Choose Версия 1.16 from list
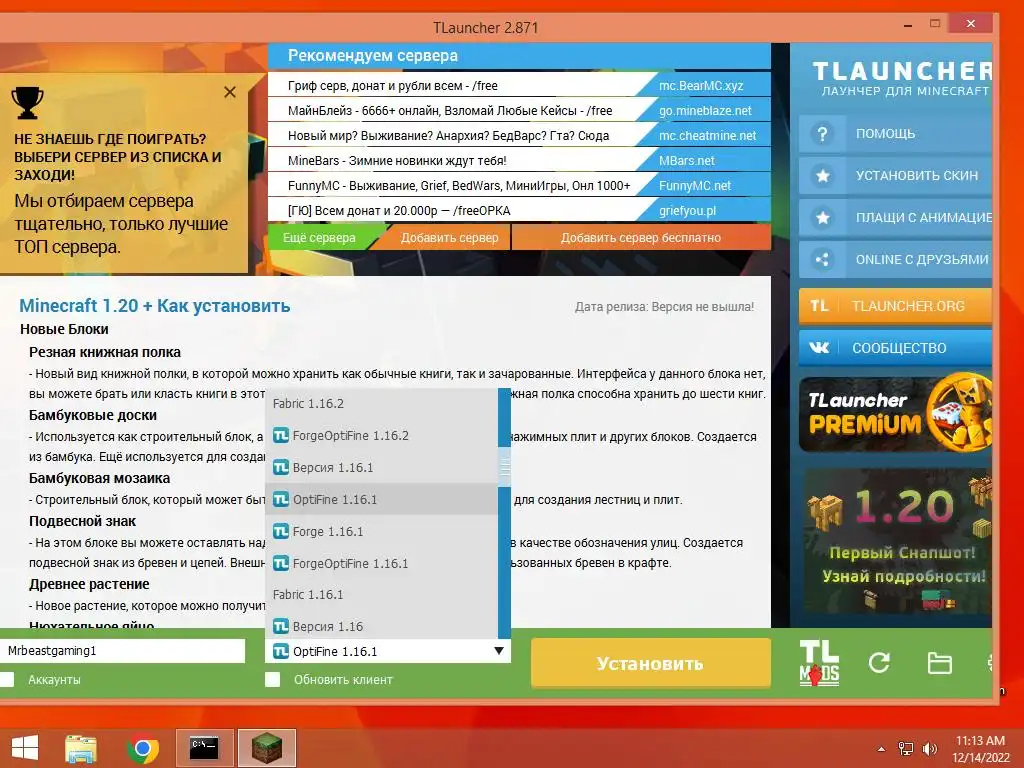Screen dimensions: 1024x768 click(x=381, y=626)
